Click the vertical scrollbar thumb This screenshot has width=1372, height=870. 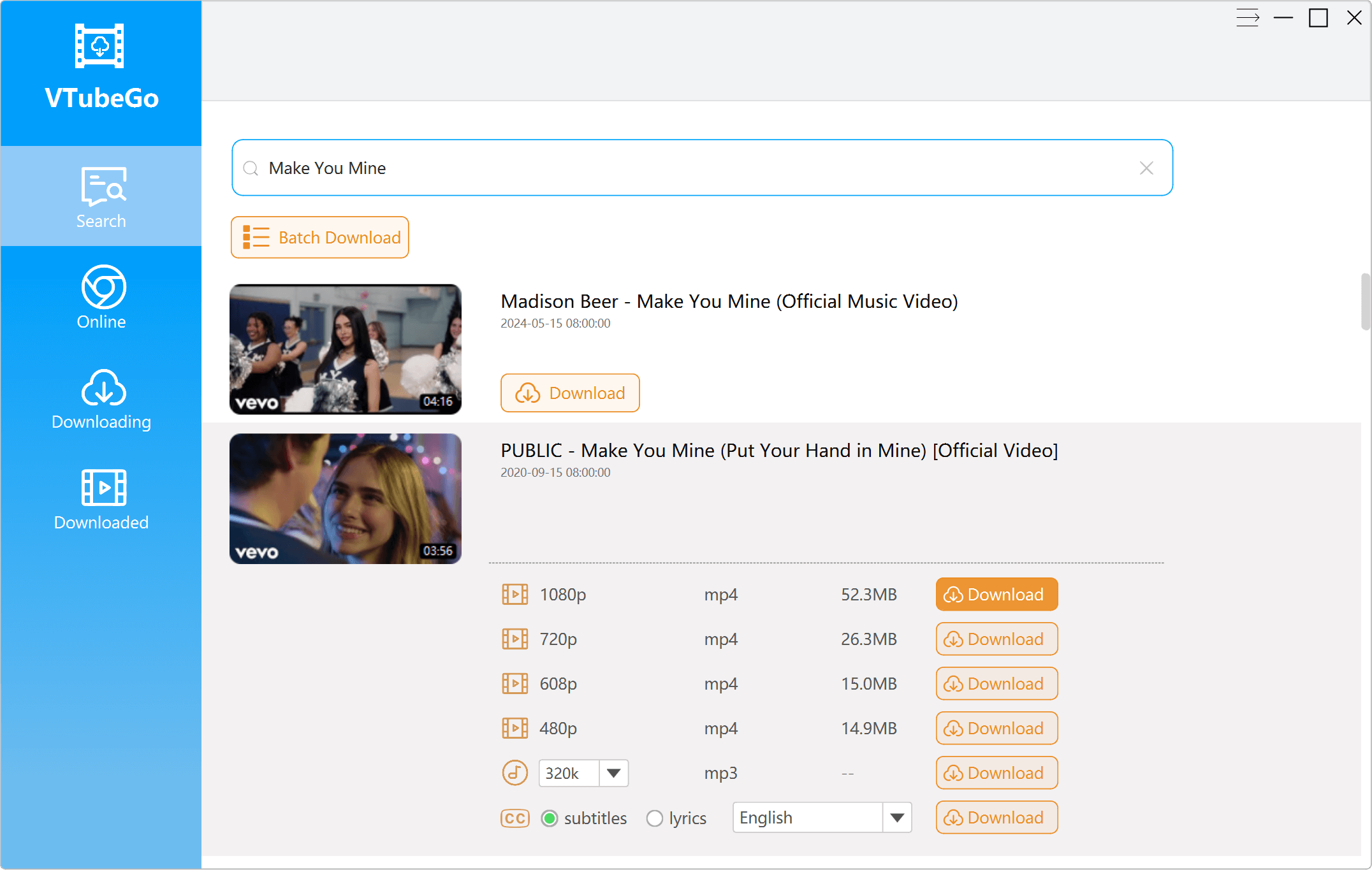1365,301
